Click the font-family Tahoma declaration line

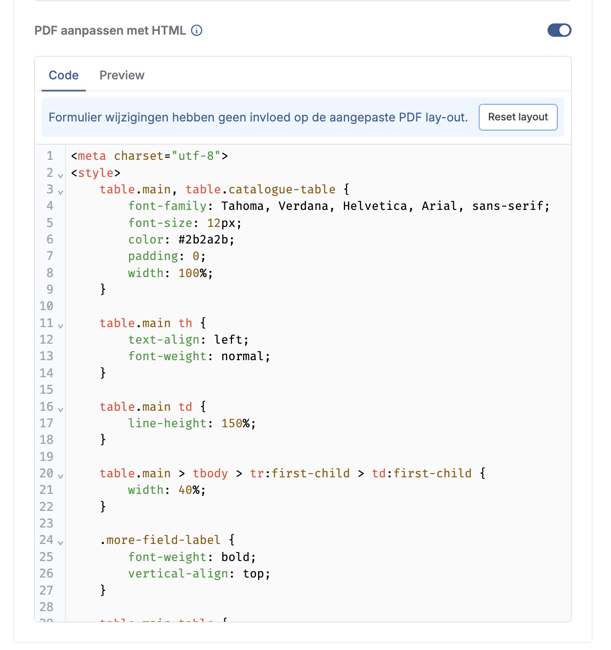click(338, 206)
